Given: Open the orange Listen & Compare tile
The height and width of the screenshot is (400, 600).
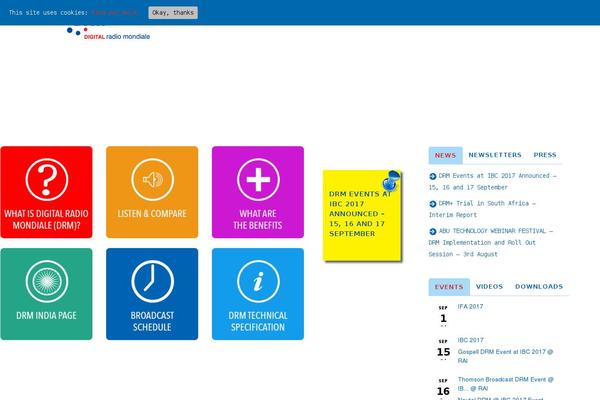Looking at the screenshot, I should 152,192.
